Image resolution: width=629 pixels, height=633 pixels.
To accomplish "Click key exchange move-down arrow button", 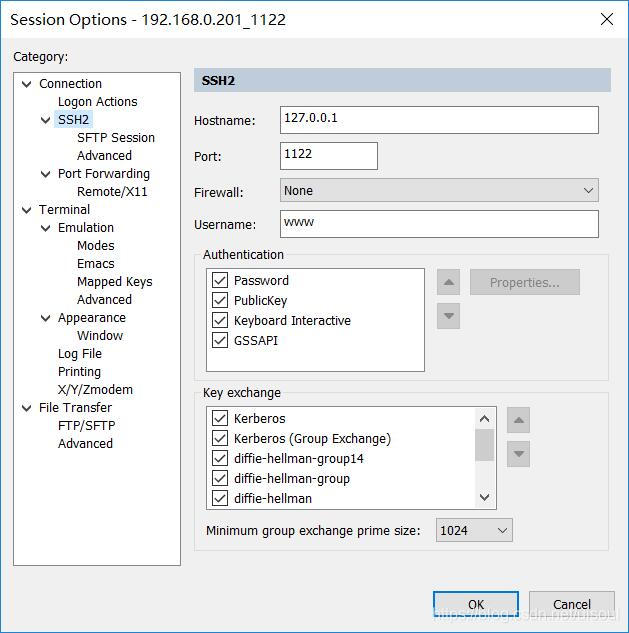I will (x=518, y=454).
